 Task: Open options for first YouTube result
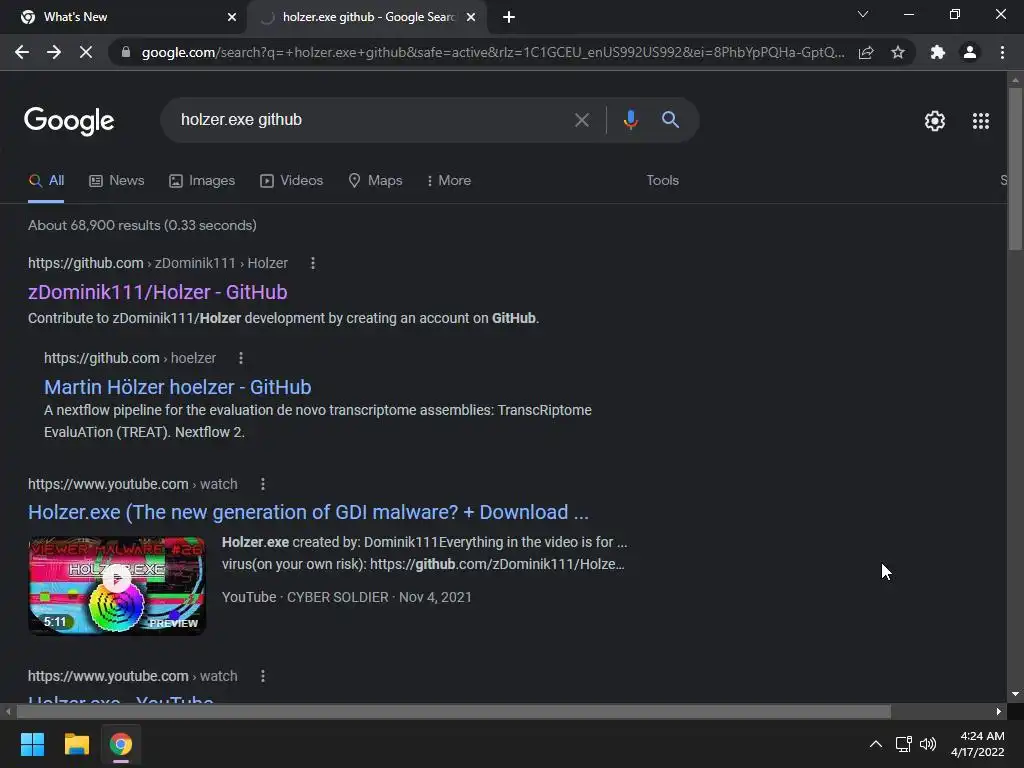pyautogui.click(x=263, y=484)
